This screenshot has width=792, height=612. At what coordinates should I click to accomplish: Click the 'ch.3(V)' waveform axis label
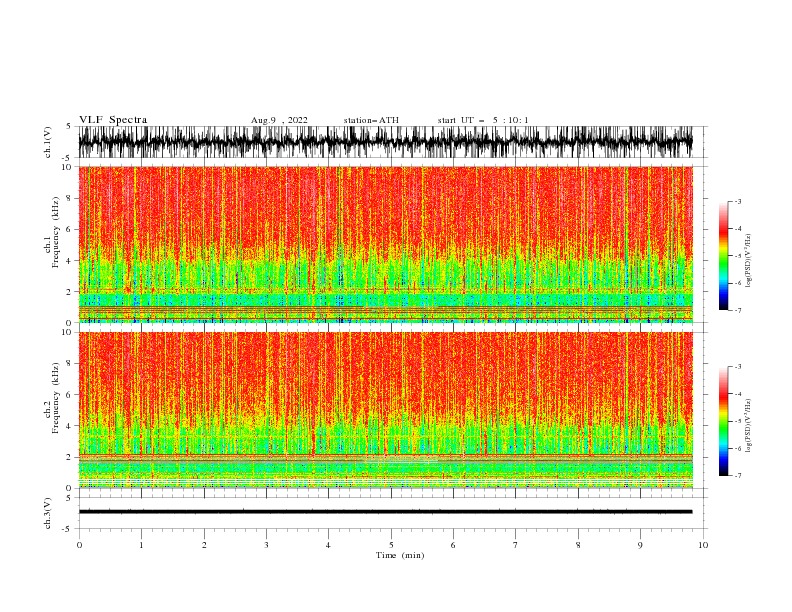tap(48, 513)
